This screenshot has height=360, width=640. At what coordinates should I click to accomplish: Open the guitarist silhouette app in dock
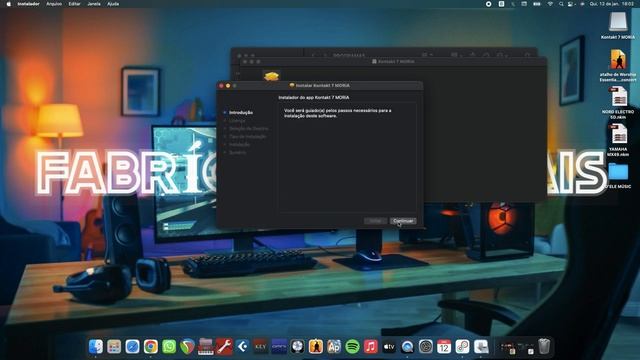click(x=316, y=347)
